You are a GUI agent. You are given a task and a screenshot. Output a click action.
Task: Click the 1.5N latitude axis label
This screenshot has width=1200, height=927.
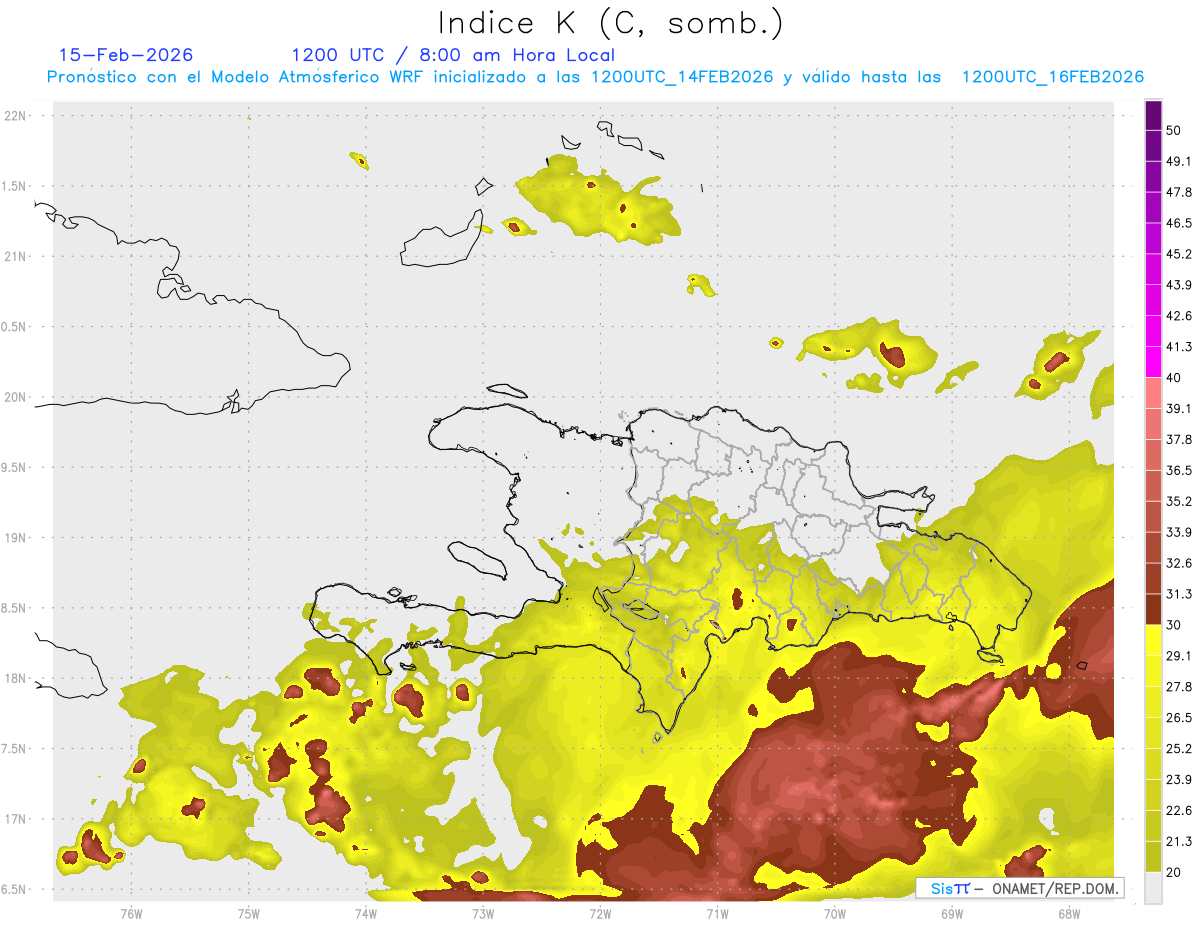tap(15, 186)
